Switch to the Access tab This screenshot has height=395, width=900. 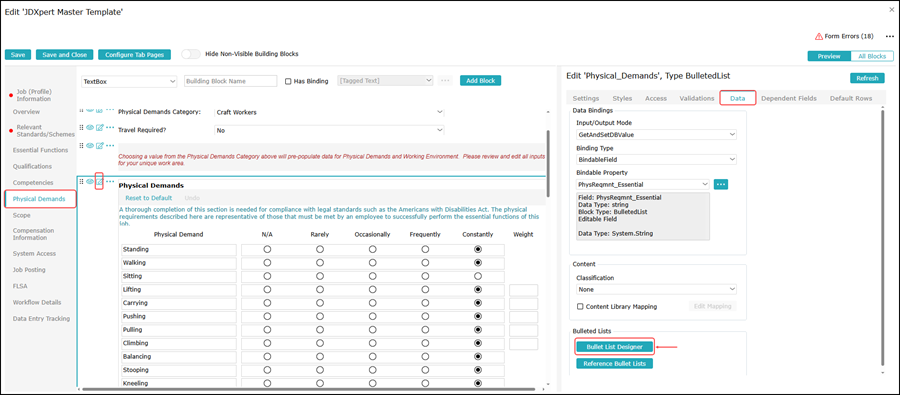pos(656,98)
